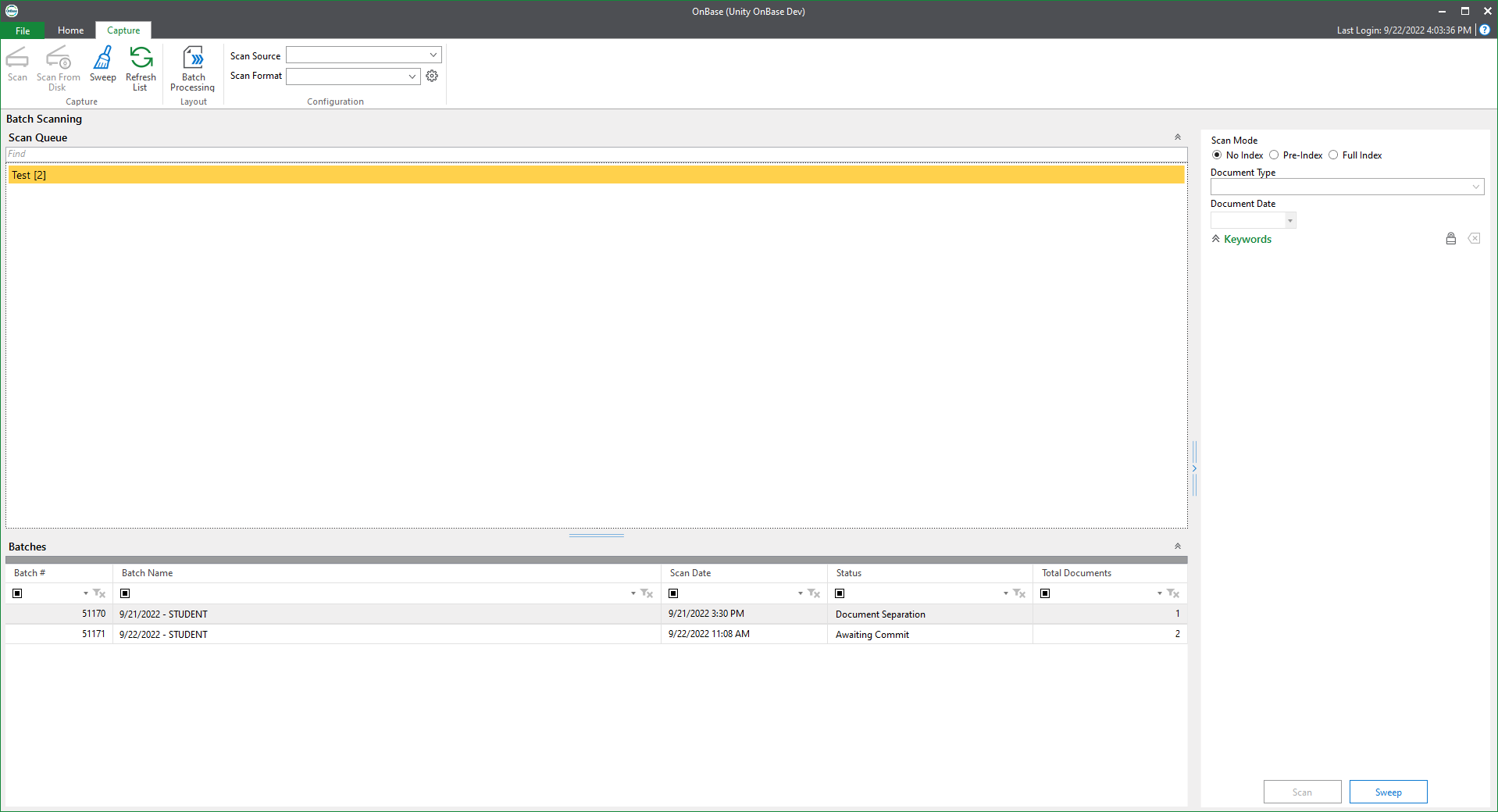Open the File menu
Viewport: 1498px width, 812px height.
point(22,30)
